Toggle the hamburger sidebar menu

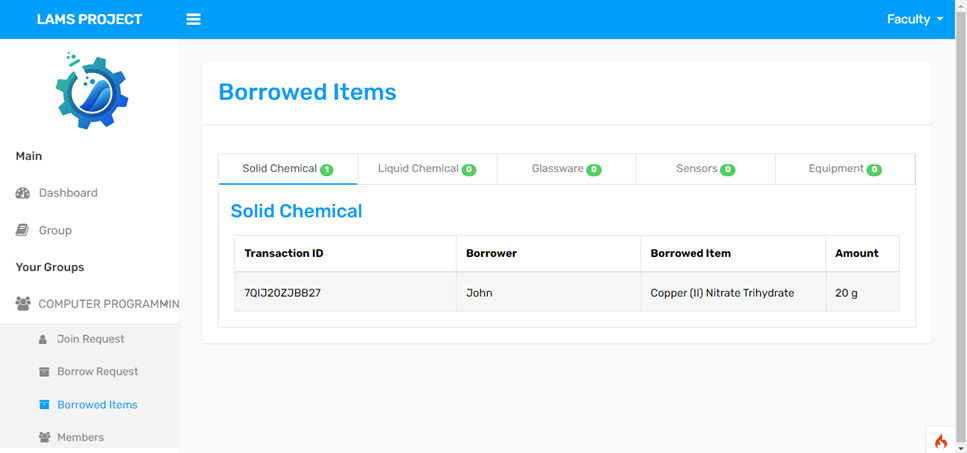click(194, 20)
